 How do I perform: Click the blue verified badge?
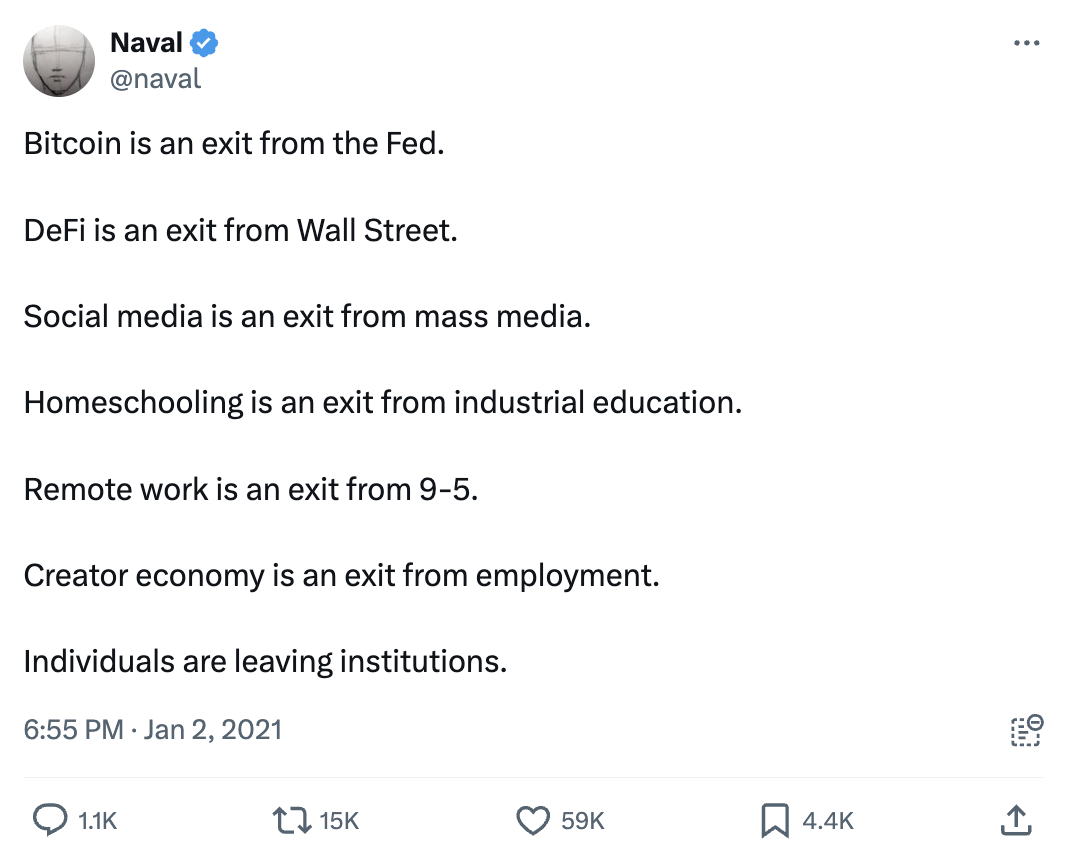tap(205, 43)
